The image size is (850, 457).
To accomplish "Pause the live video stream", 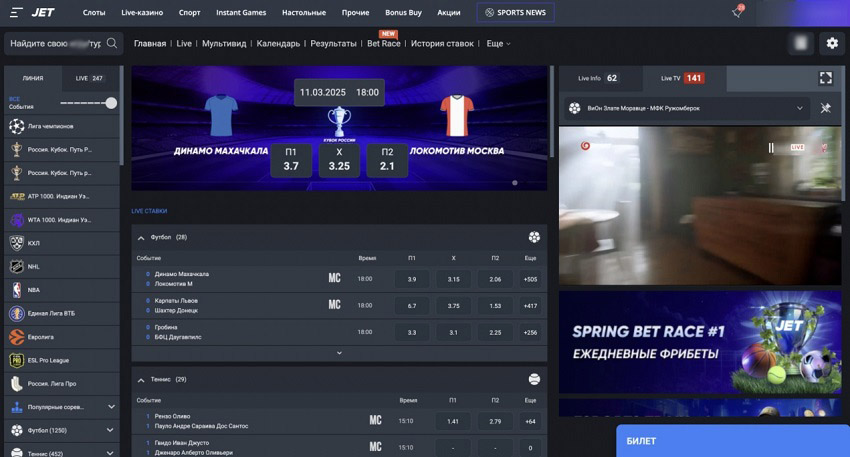I will point(771,147).
